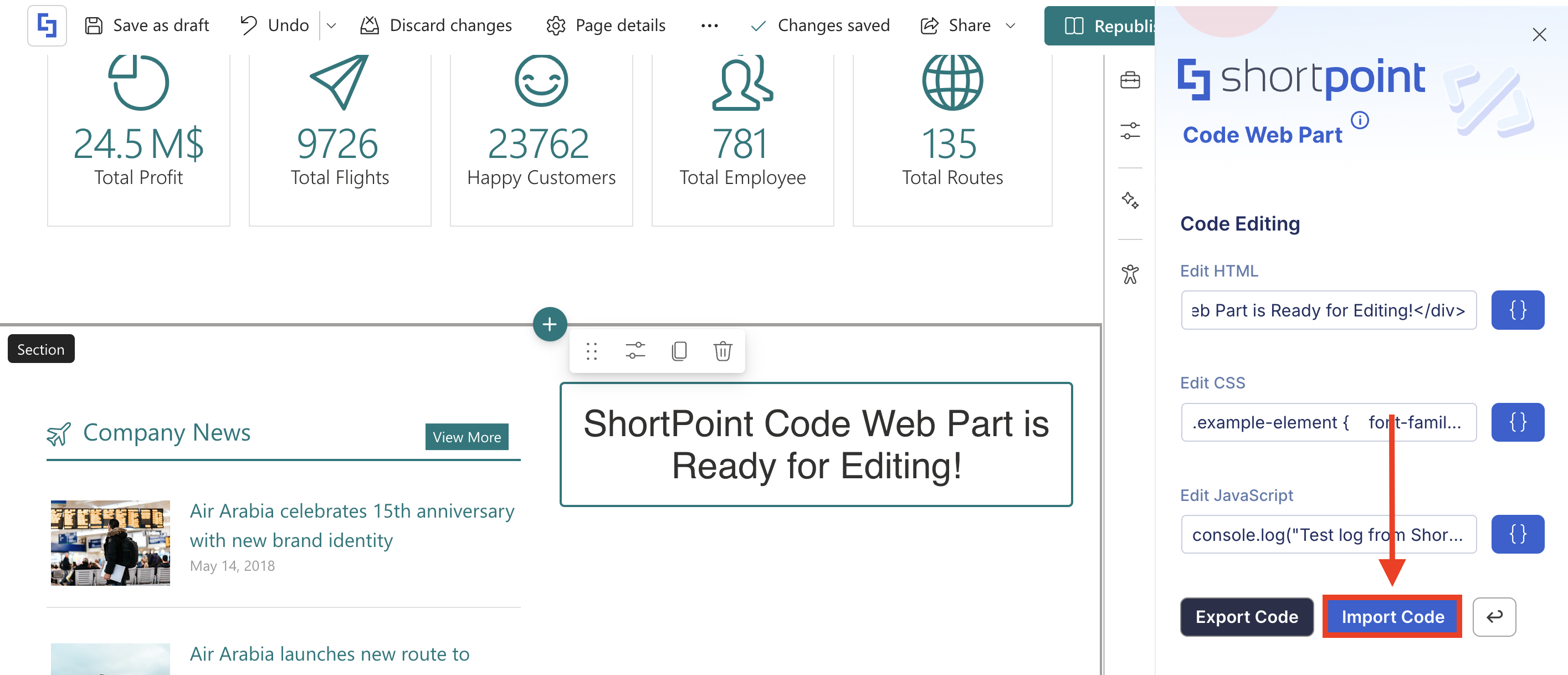1568x675 pixels.
Task: Expand the Undo history dropdown arrow
Action: click(x=332, y=25)
